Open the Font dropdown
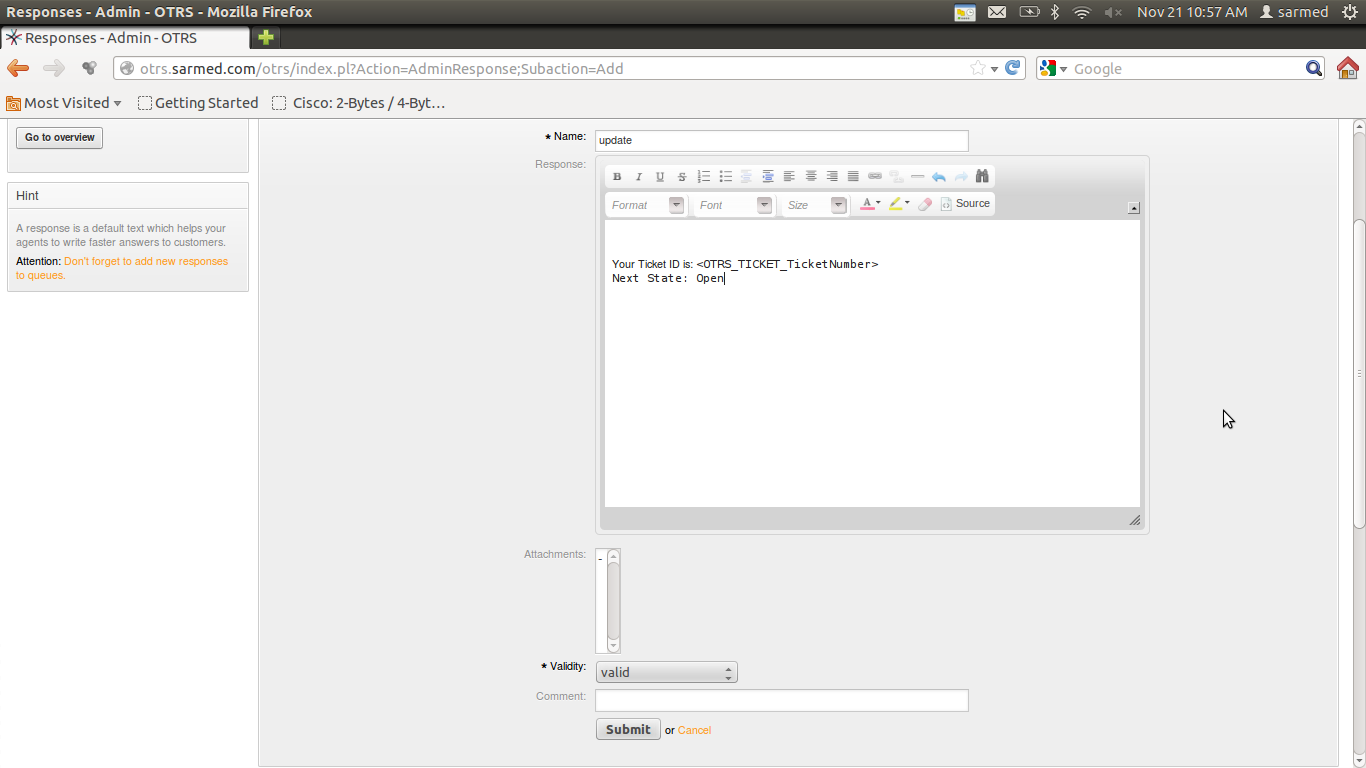 [x=734, y=205]
